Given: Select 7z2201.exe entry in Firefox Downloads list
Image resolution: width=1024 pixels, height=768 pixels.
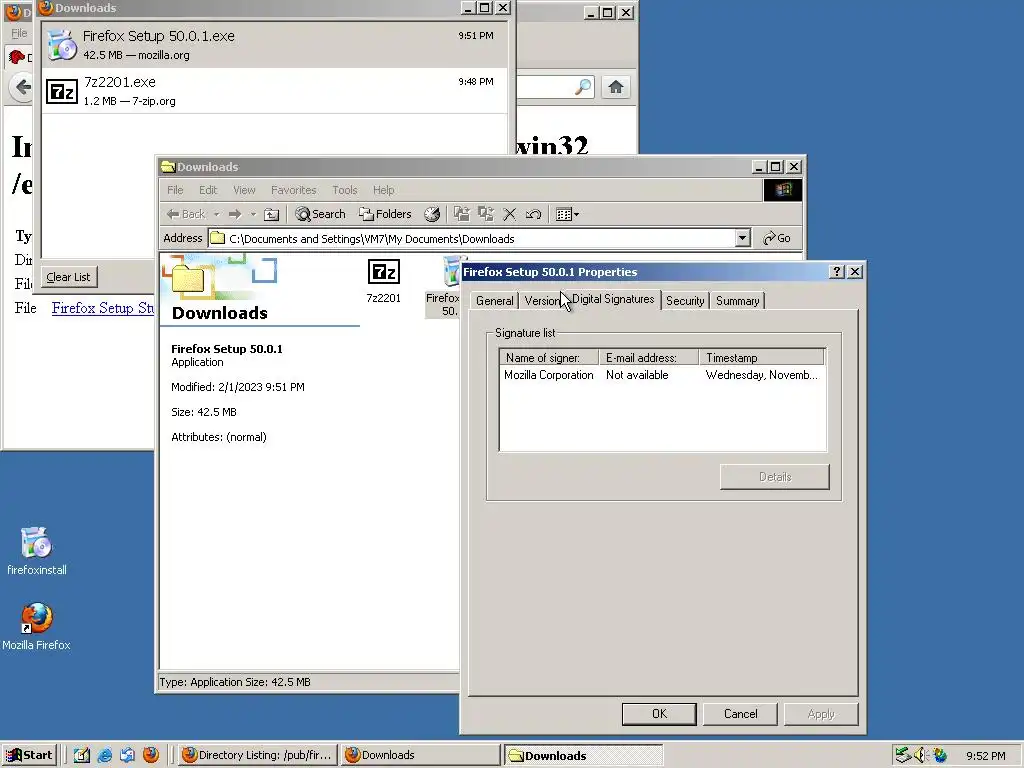Looking at the screenshot, I should (x=274, y=91).
